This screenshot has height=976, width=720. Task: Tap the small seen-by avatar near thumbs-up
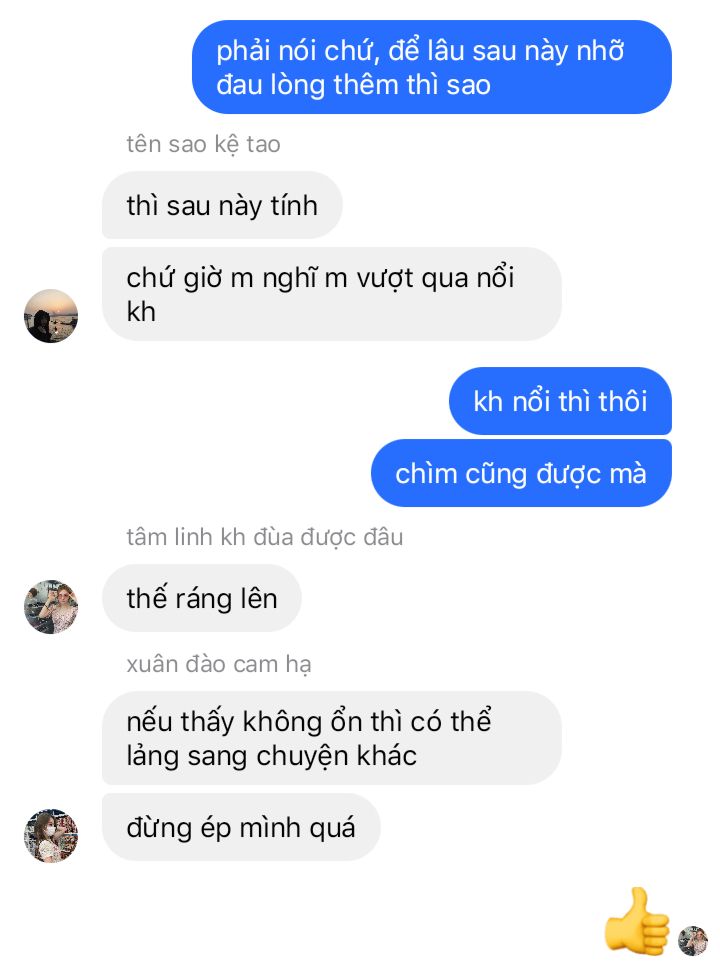(x=693, y=941)
